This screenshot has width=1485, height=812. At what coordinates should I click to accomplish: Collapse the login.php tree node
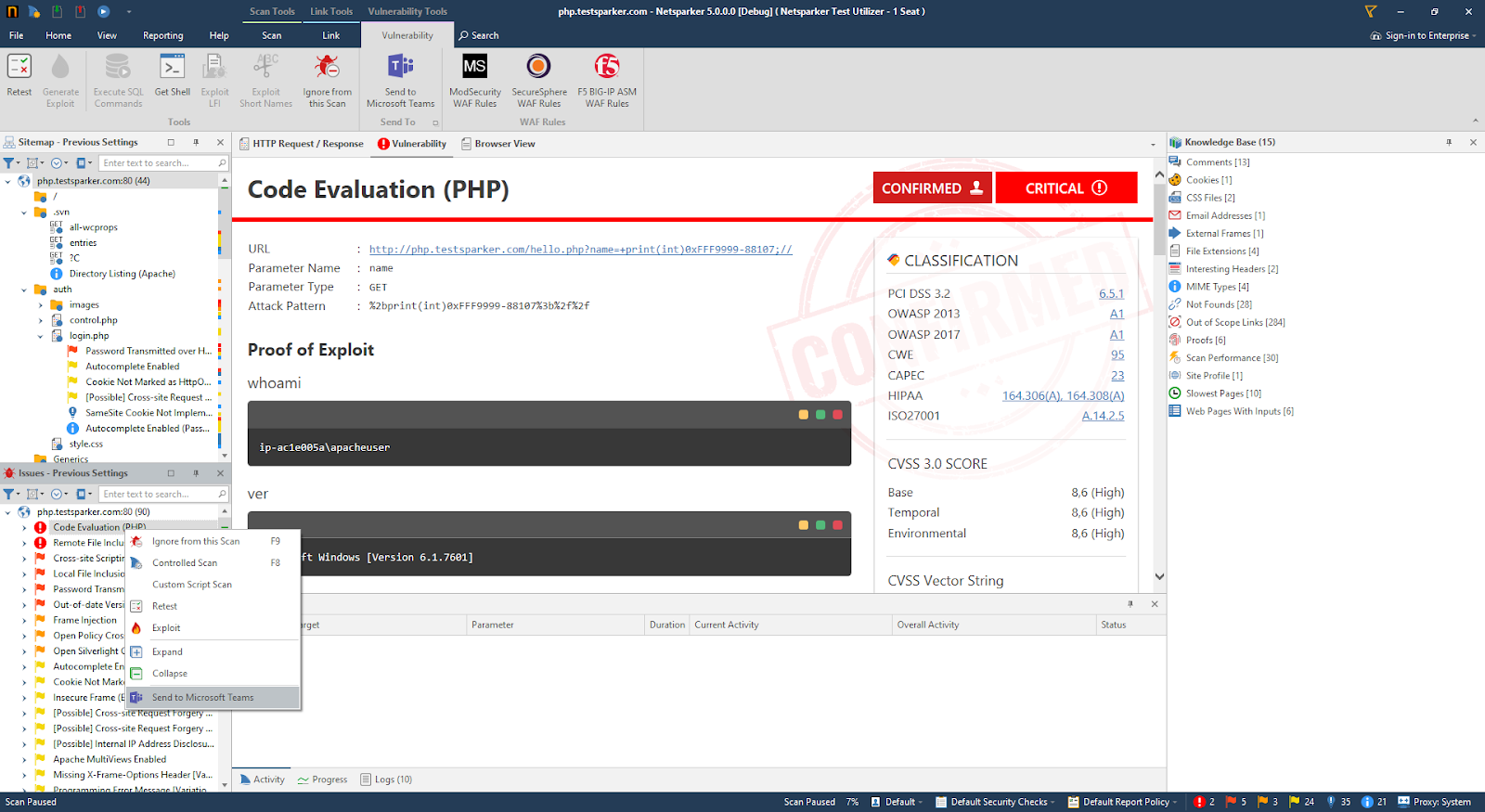coord(41,336)
